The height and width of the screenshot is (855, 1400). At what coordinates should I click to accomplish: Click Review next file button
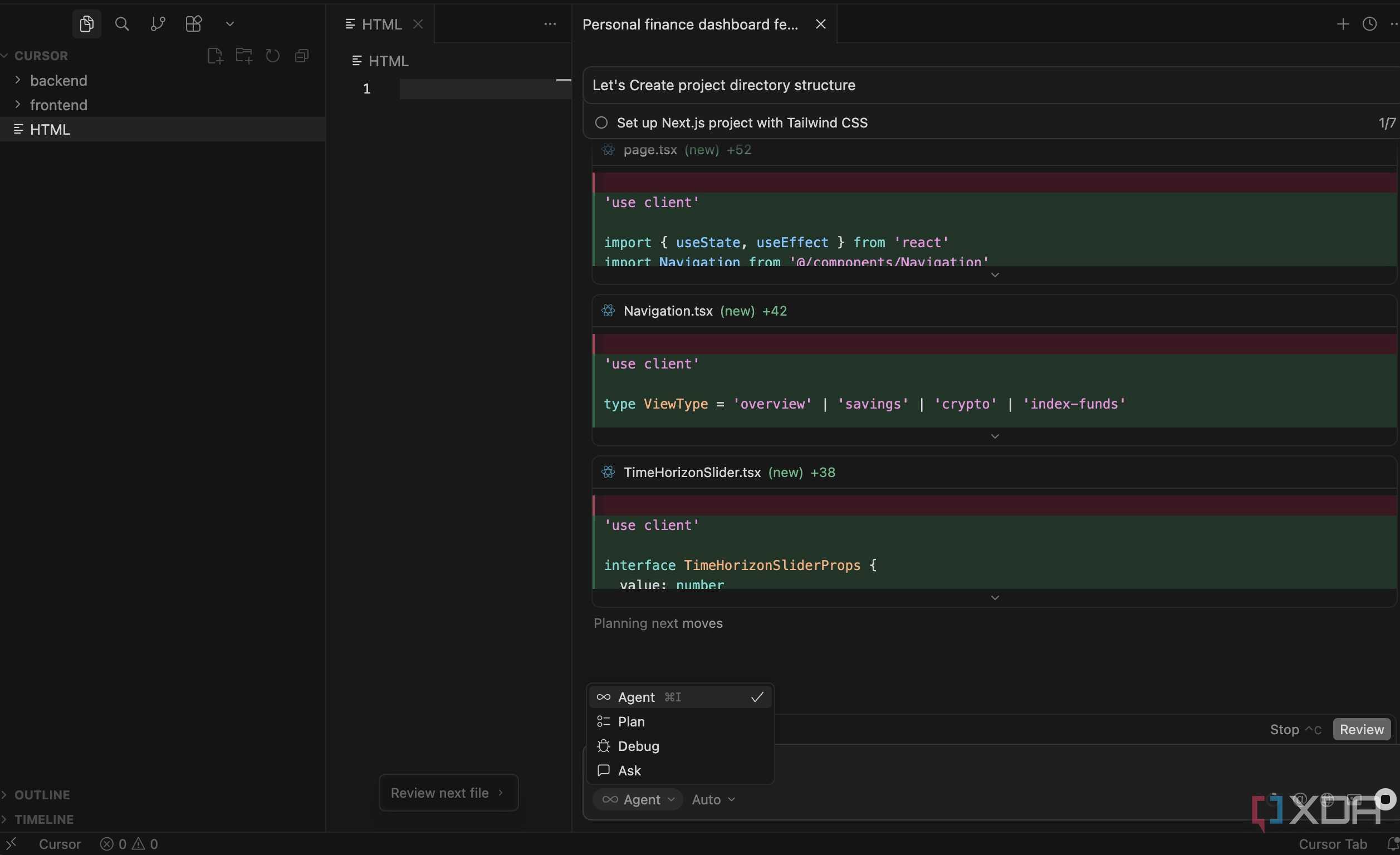click(448, 793)
